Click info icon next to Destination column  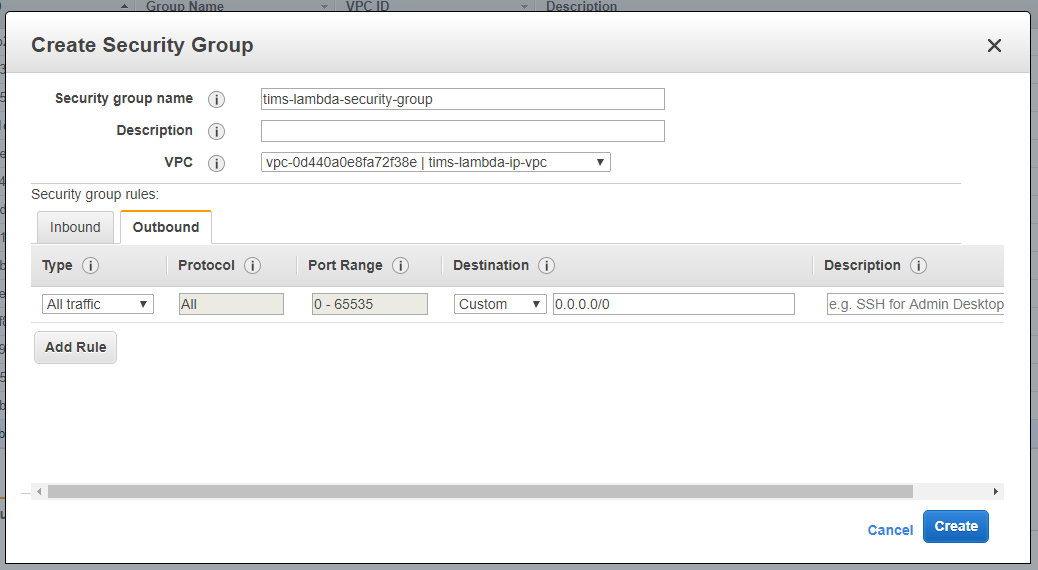[x=546, y=265]
